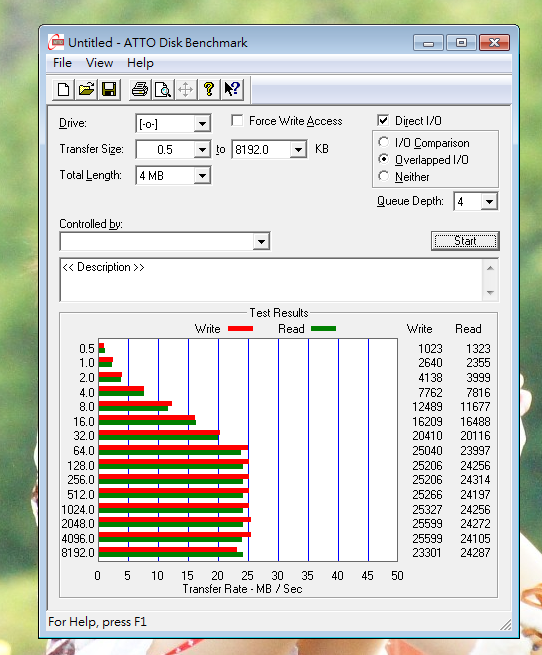Click write value 25599 for 2048.0 row

click(x=427, y=523)
